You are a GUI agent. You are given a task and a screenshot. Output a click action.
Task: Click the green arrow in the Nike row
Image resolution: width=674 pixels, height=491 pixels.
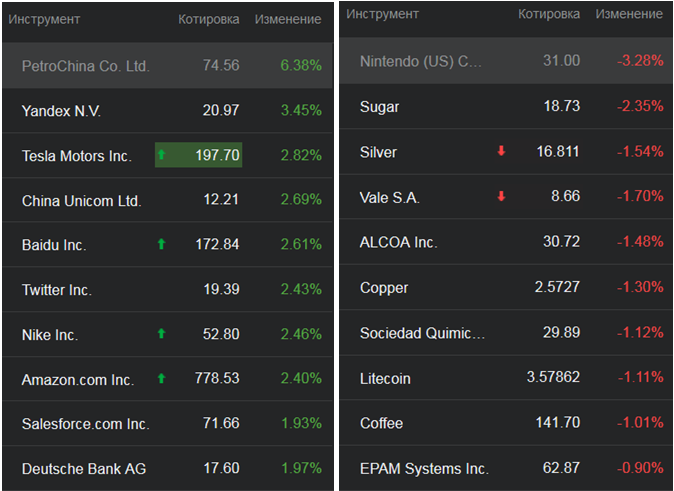coord(161,334)
